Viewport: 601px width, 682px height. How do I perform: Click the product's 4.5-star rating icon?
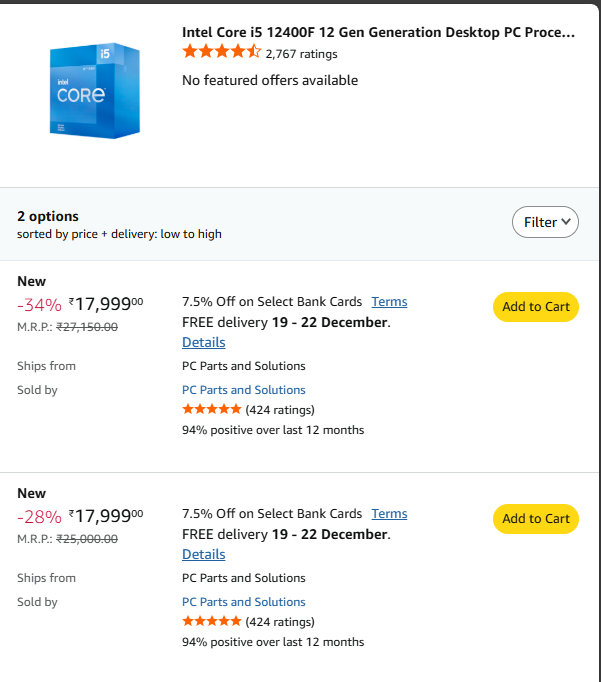point(221,53)
